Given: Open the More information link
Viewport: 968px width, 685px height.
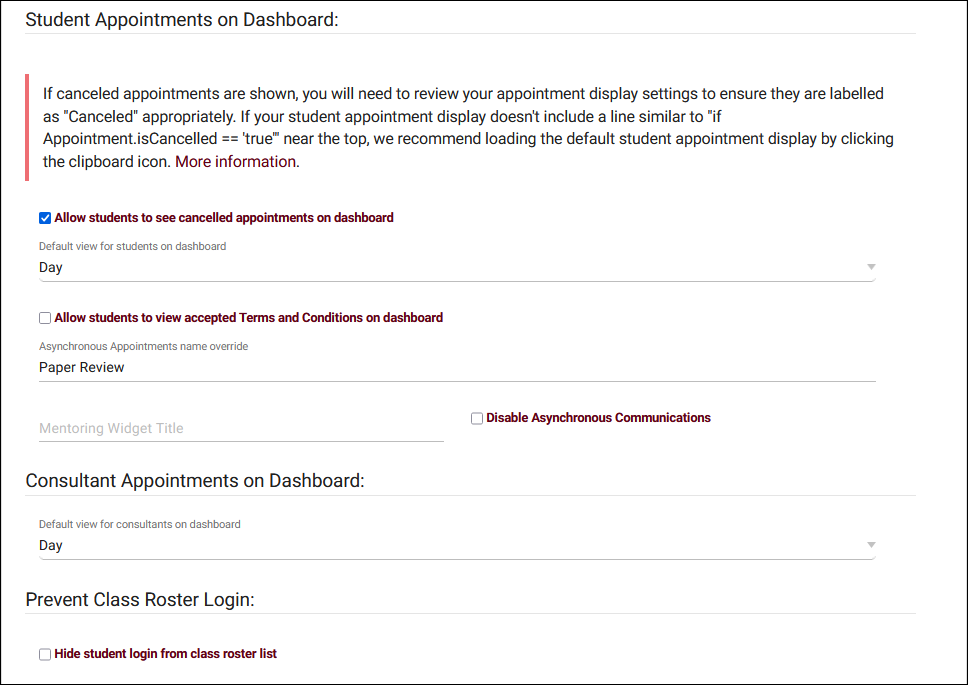Looking at the screenshot, I should pos(236,162).
